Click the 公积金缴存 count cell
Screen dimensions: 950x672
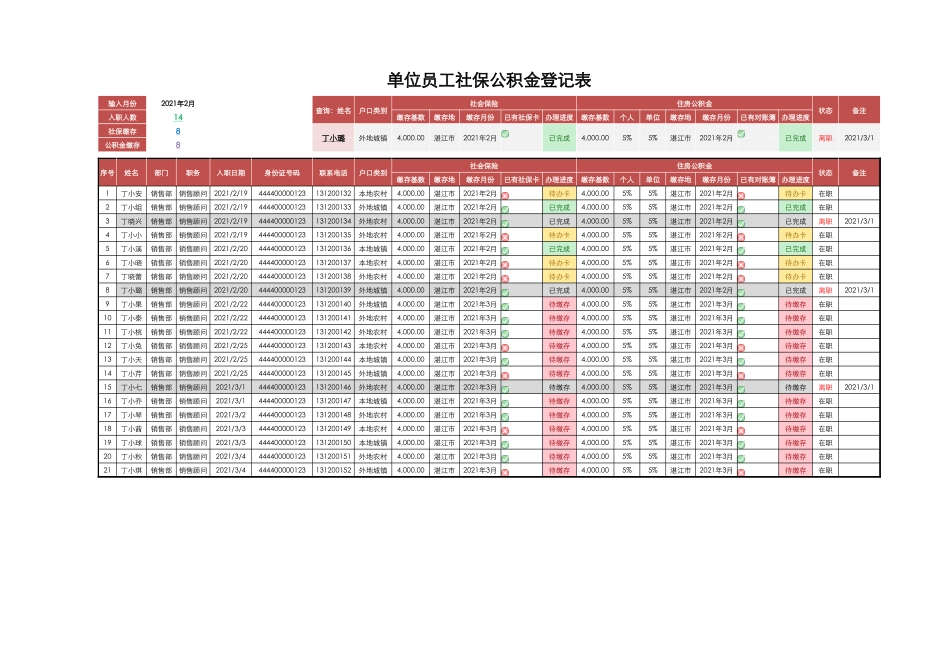pos(178,145)
